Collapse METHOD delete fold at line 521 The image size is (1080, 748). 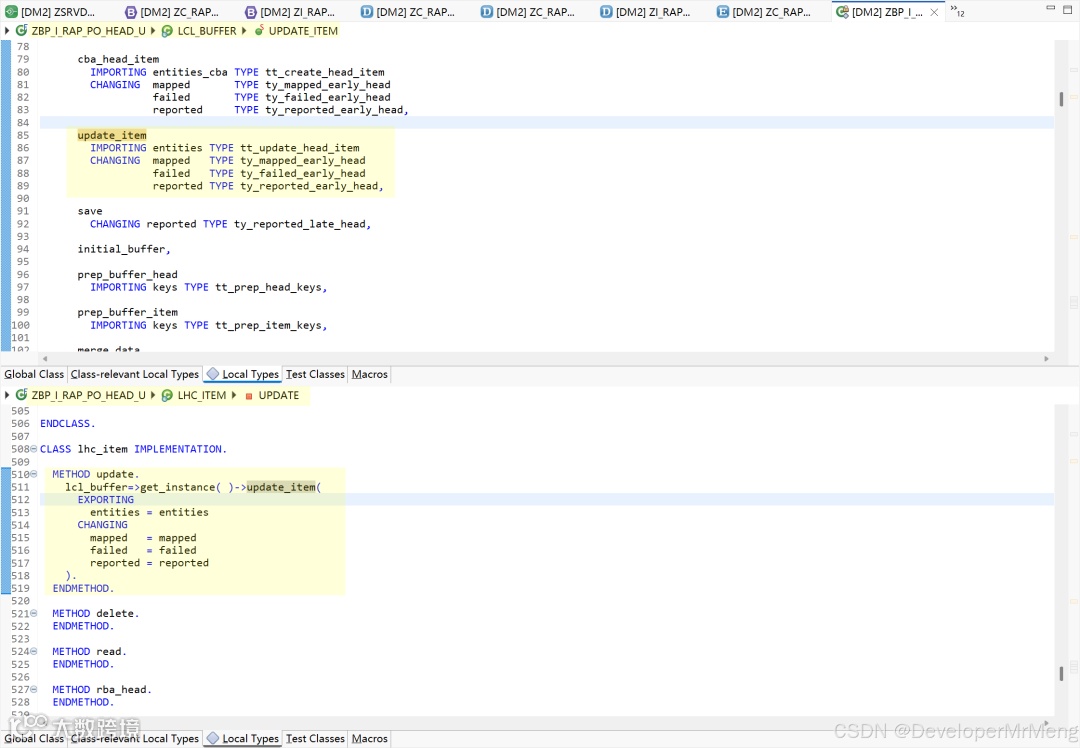click(34, 614)
